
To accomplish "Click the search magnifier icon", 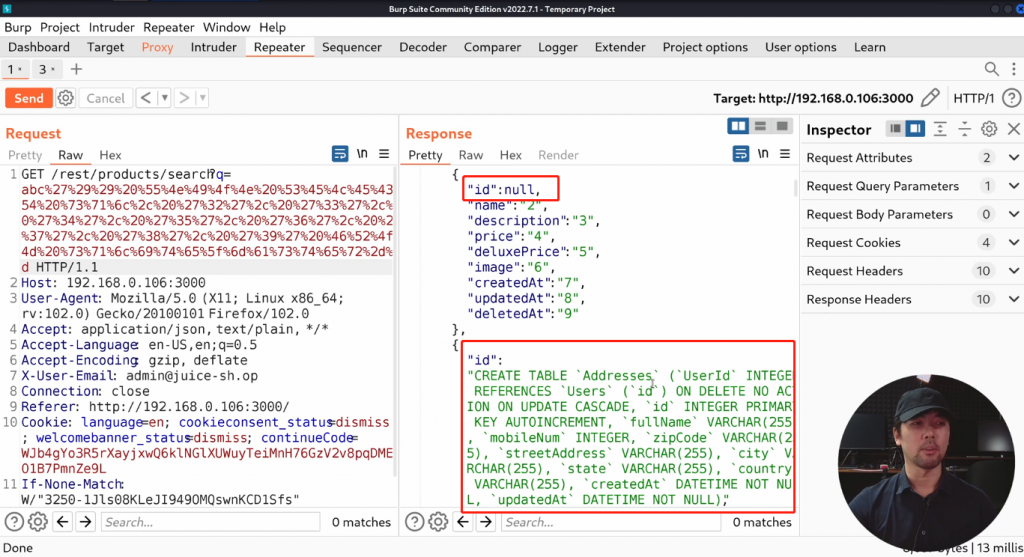I will pyautogui.click(x=991, y=69).
